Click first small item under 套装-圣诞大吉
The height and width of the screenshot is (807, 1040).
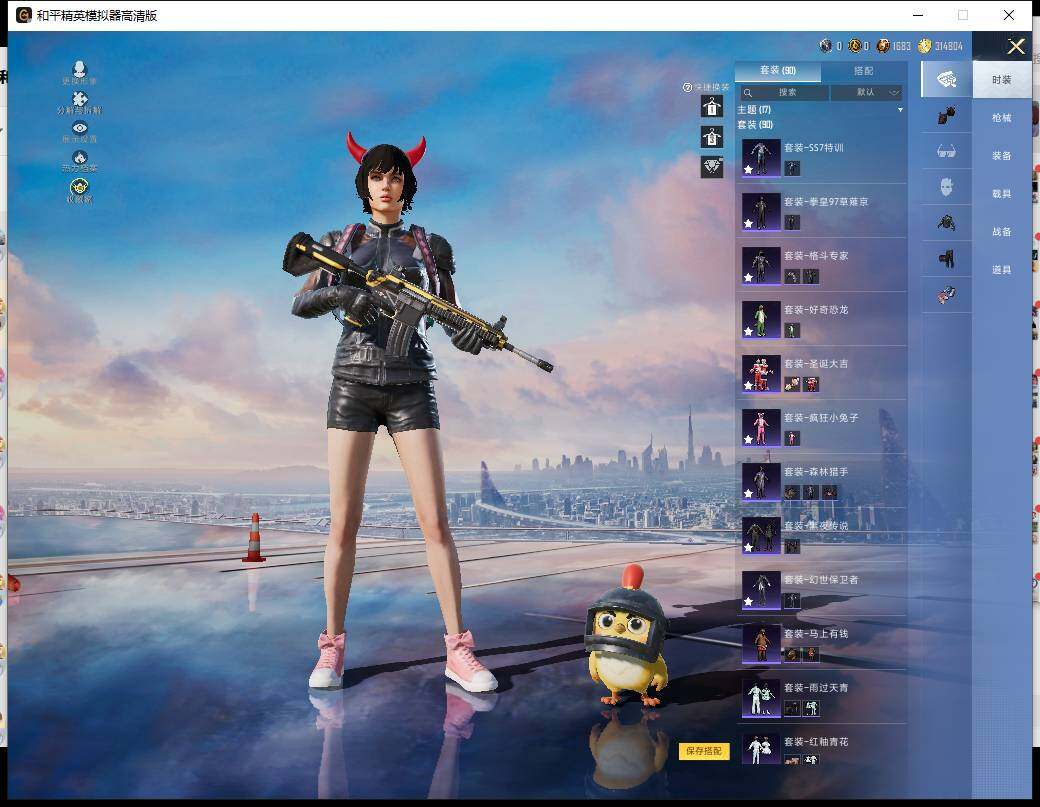tap(792, 384)
